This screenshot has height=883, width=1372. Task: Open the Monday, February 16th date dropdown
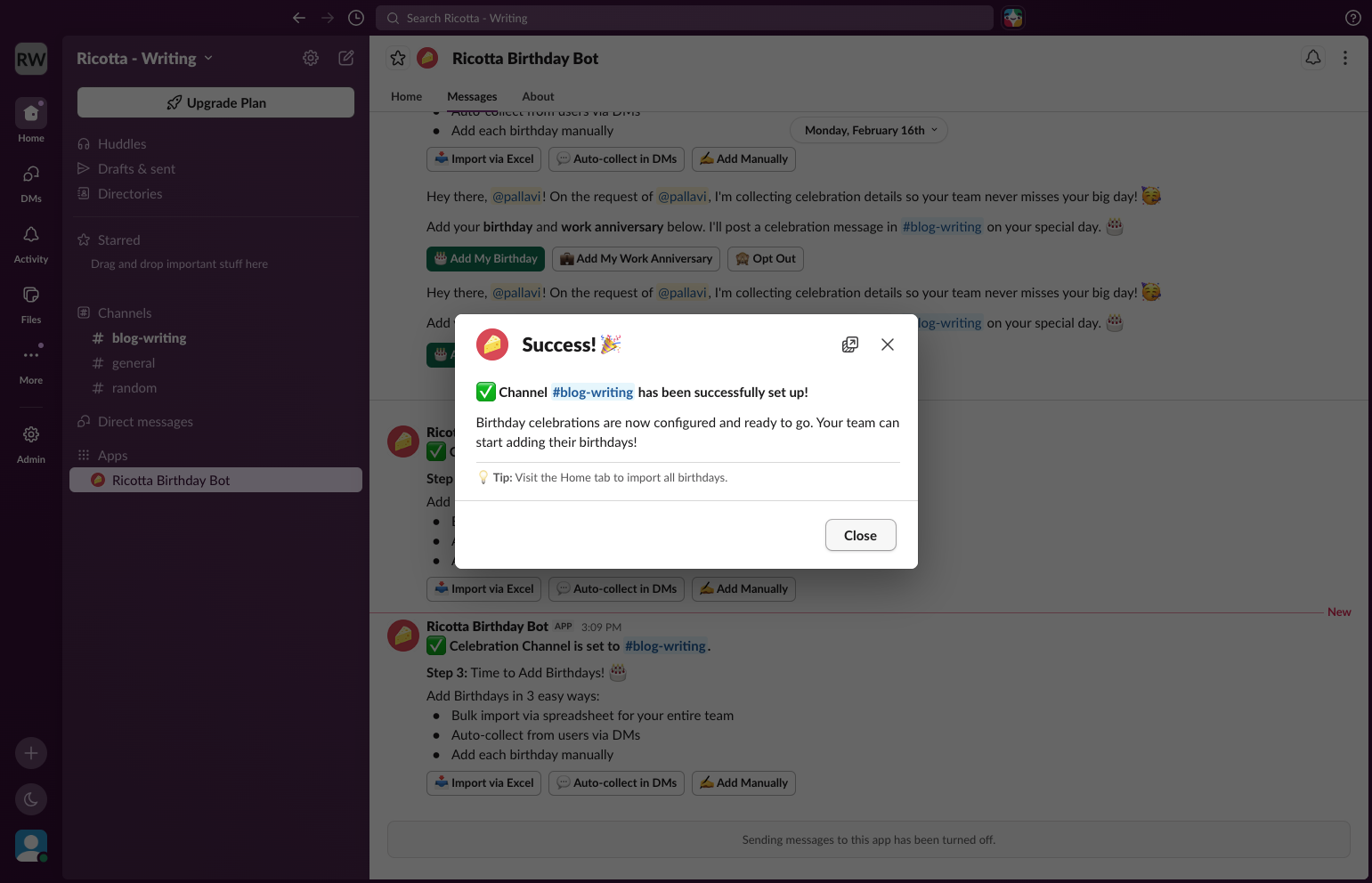869,130
